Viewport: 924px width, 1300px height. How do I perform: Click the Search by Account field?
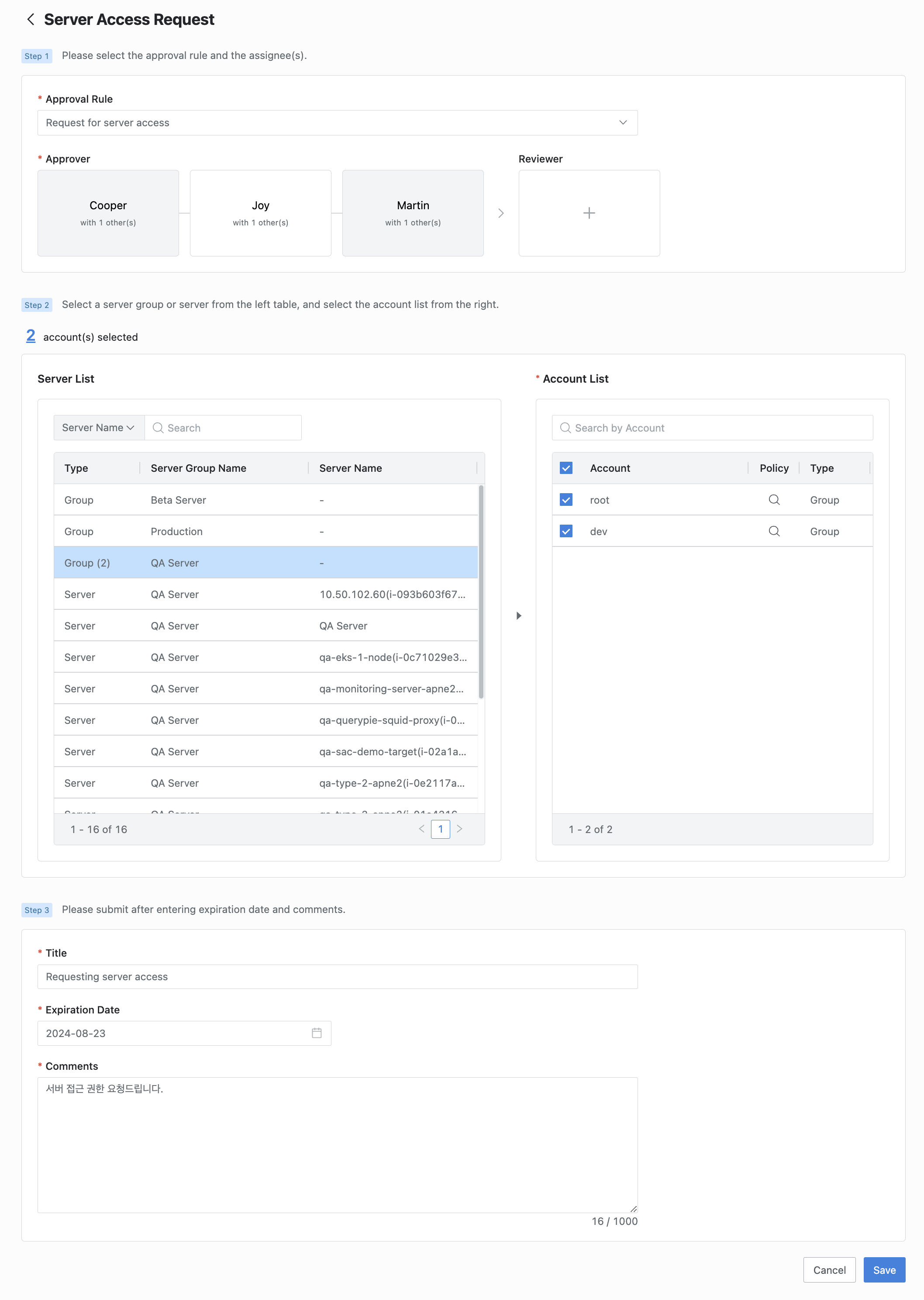coord(712,428)
